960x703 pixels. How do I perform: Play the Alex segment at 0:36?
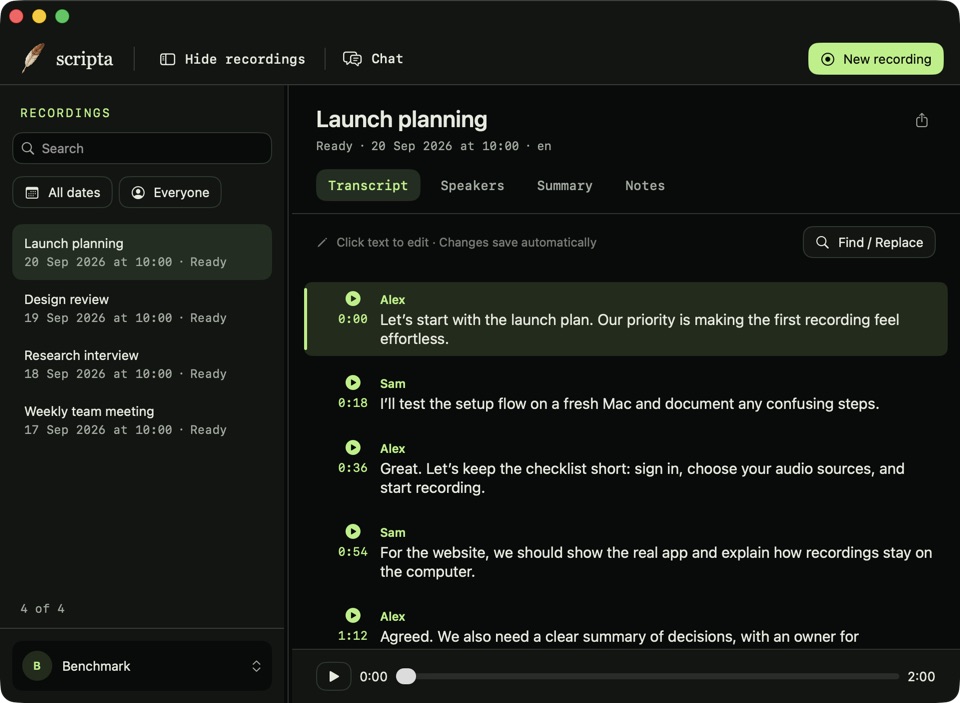353,447
